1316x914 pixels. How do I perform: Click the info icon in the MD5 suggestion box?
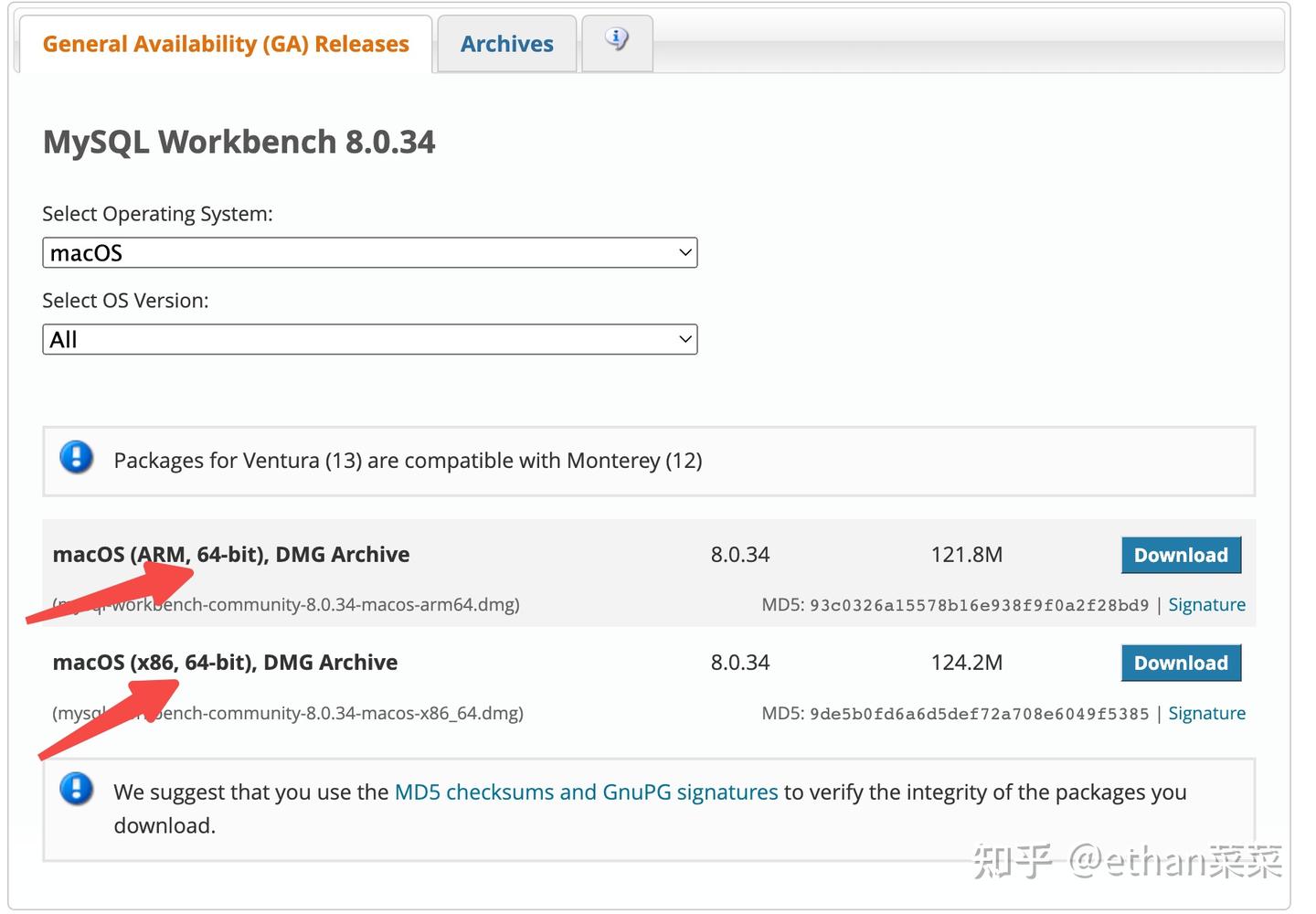pyautogui.click(x=77, y=790)
